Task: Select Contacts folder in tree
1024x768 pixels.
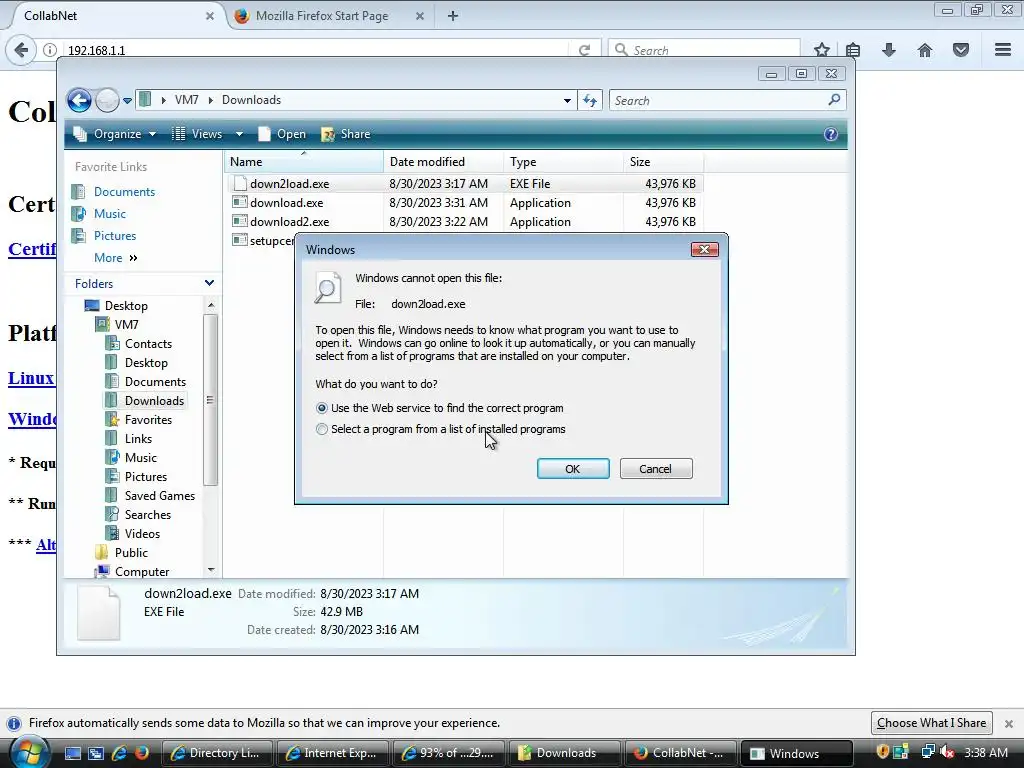Action: (x=148, y=344)
